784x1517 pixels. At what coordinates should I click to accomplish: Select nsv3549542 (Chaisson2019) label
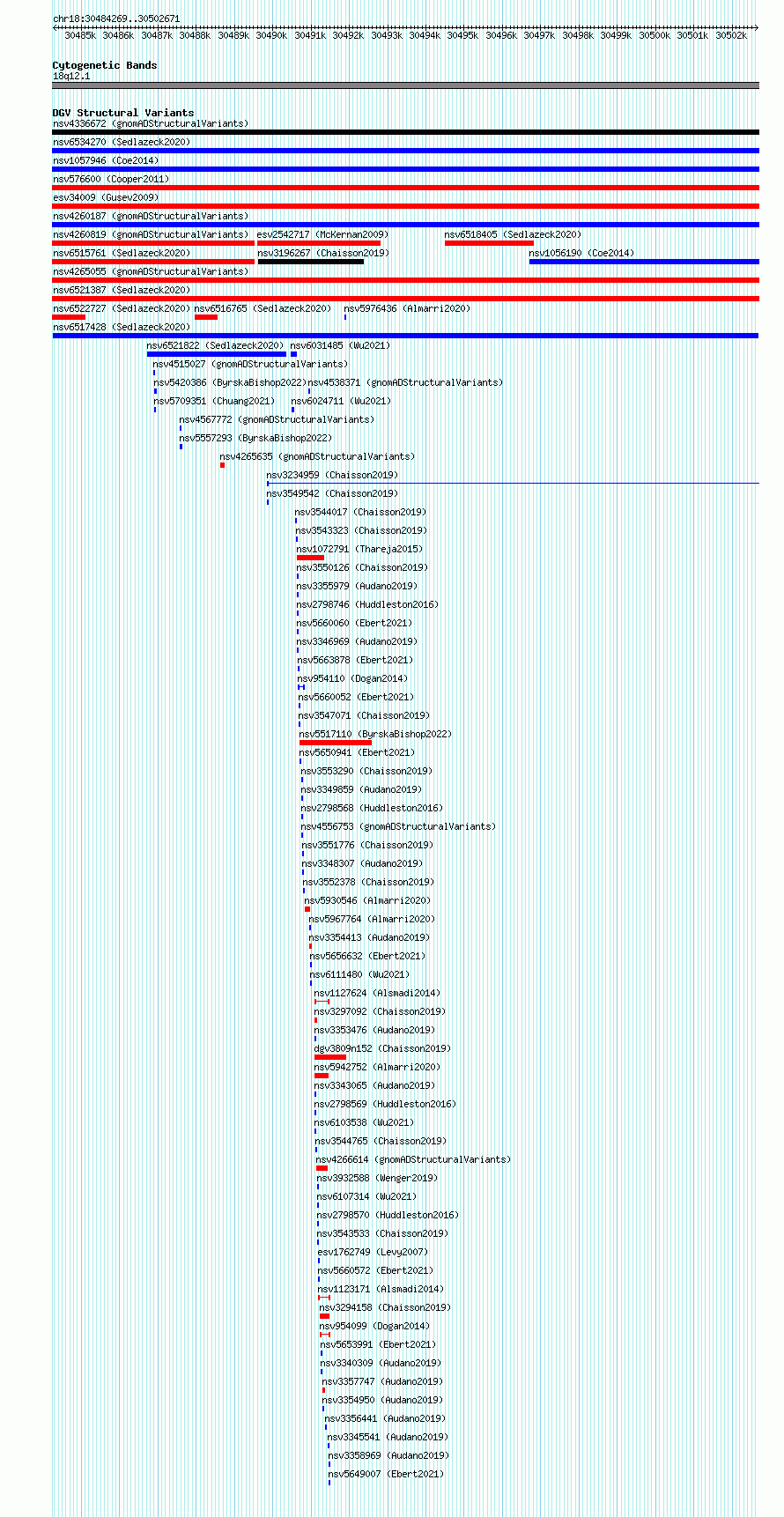click(x=333, y=493)
